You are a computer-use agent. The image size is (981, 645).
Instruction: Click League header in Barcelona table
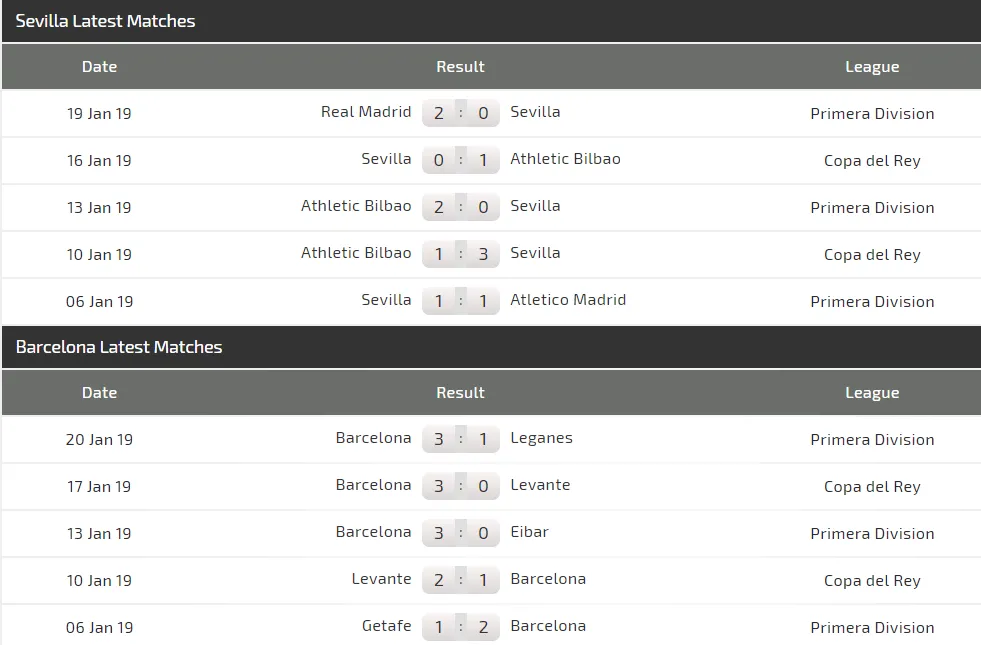(x=872, y=393)
